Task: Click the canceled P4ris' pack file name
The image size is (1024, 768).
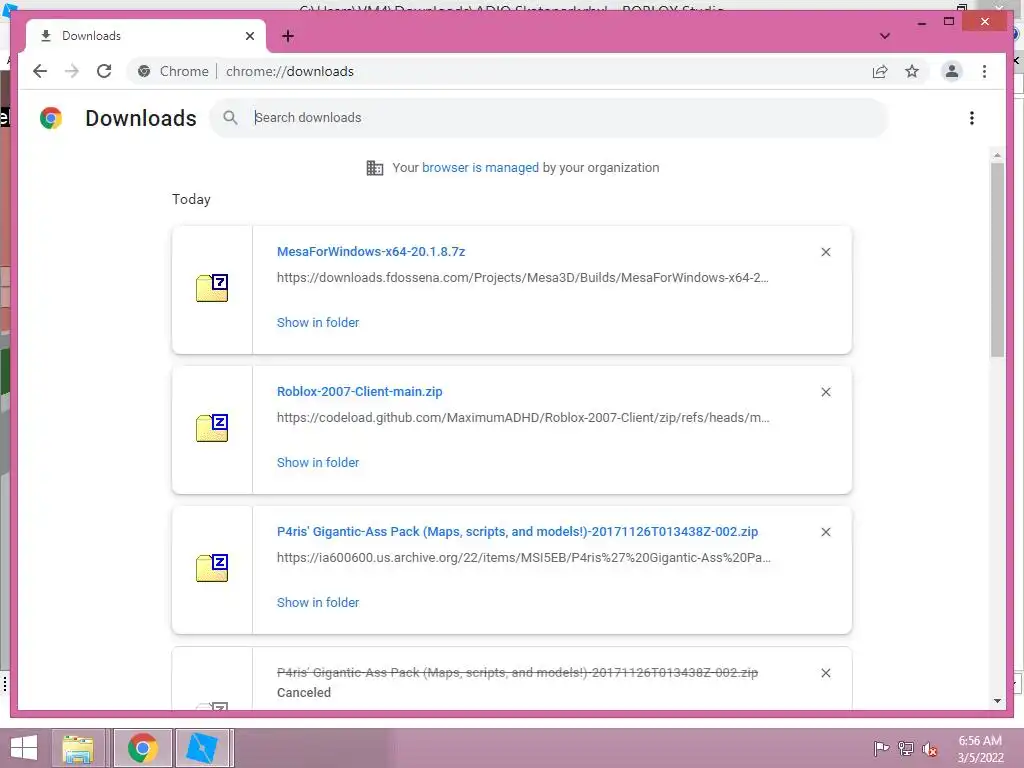Action: click(x=517, y=673)
